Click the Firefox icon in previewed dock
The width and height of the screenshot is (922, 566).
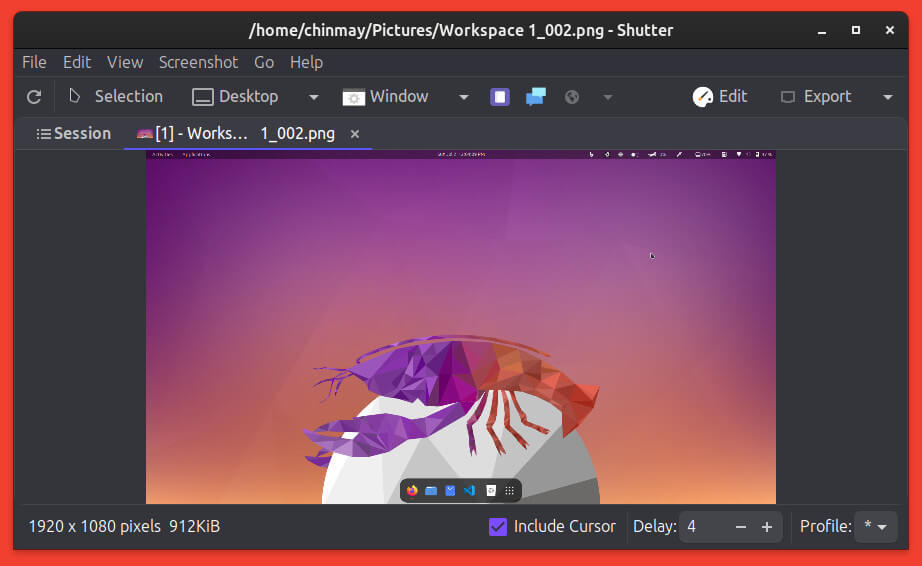click(412, 490)
